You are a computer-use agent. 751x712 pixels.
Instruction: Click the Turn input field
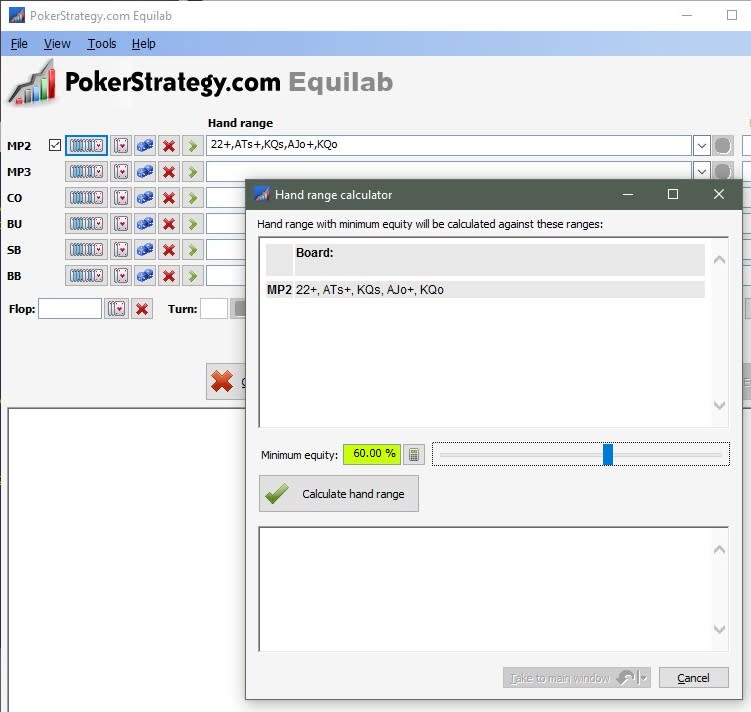[214, 309]
